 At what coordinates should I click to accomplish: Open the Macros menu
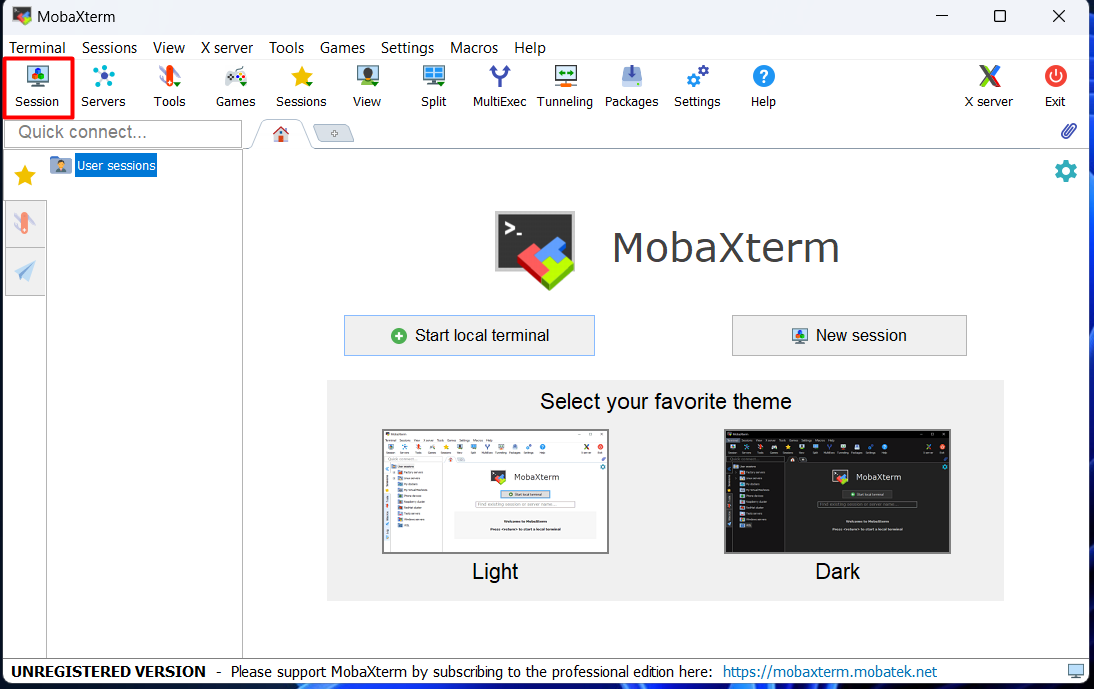click(x=474, y=47)
